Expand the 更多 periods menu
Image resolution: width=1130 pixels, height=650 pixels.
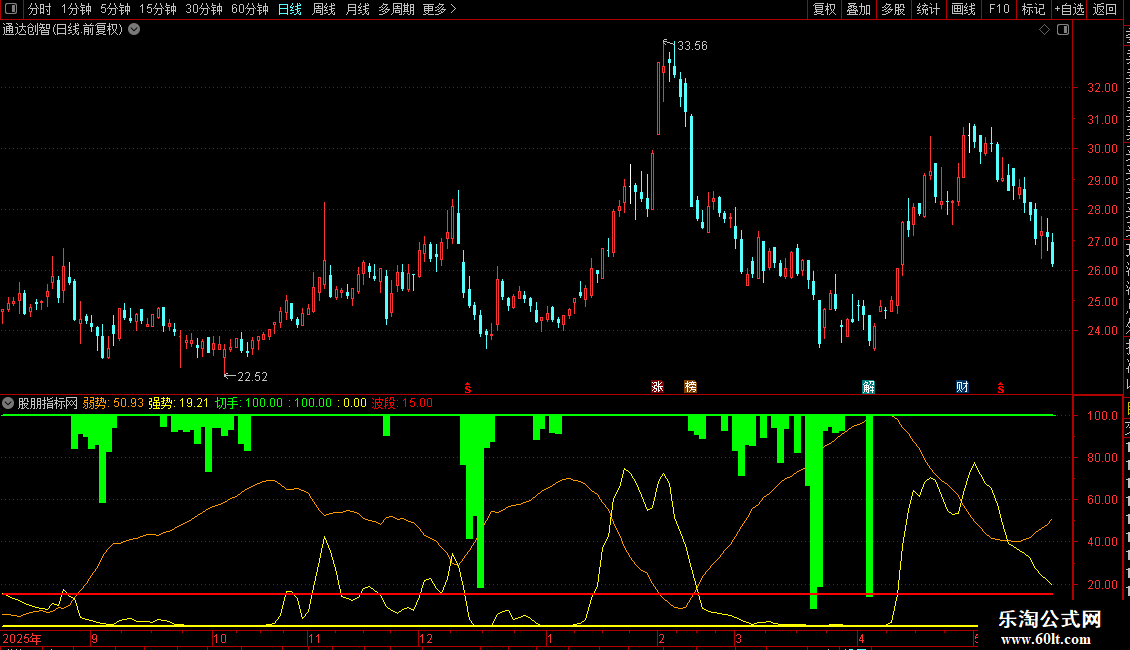(x=440, y=9)
